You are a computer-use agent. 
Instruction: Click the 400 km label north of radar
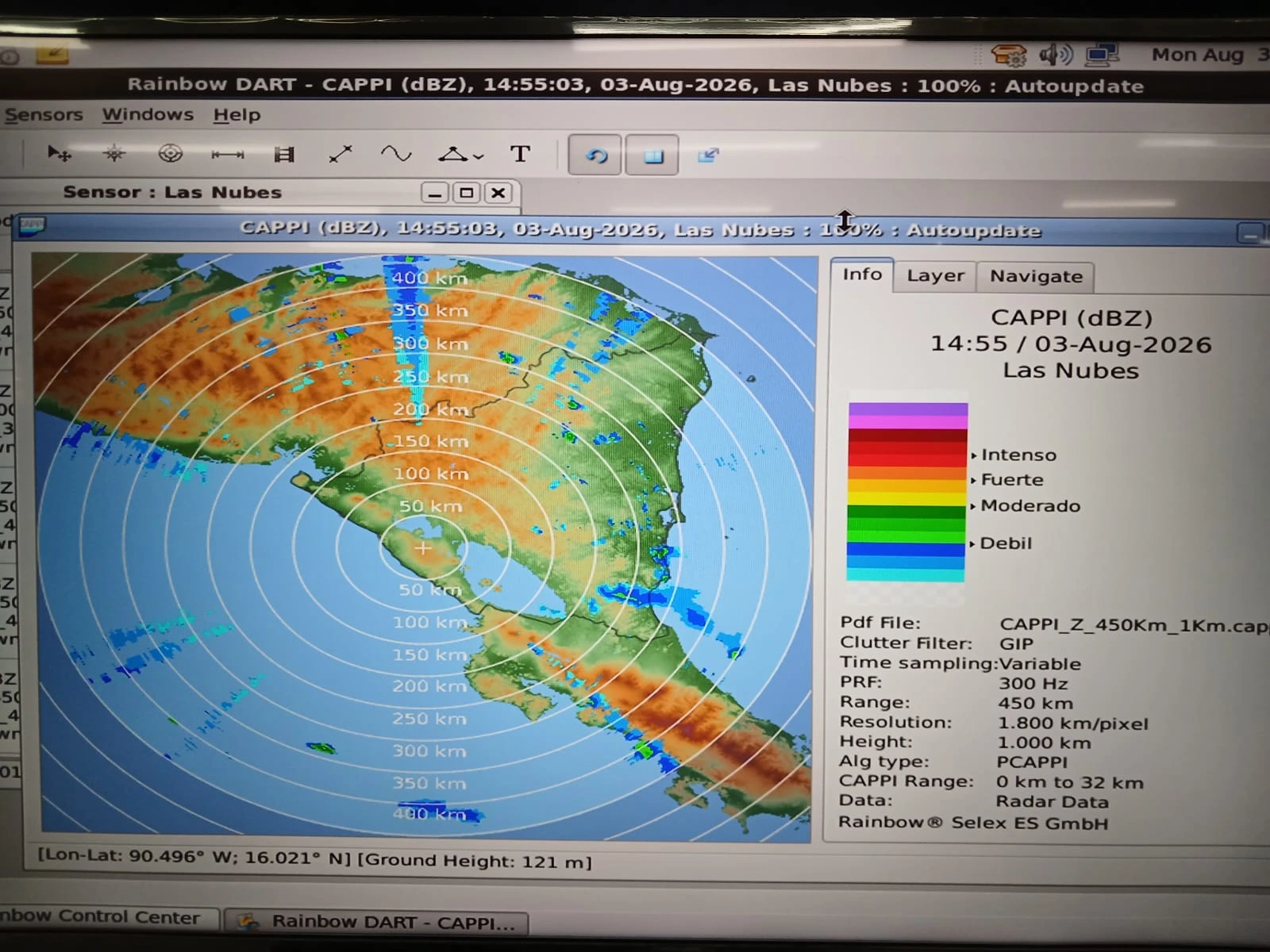429,278
